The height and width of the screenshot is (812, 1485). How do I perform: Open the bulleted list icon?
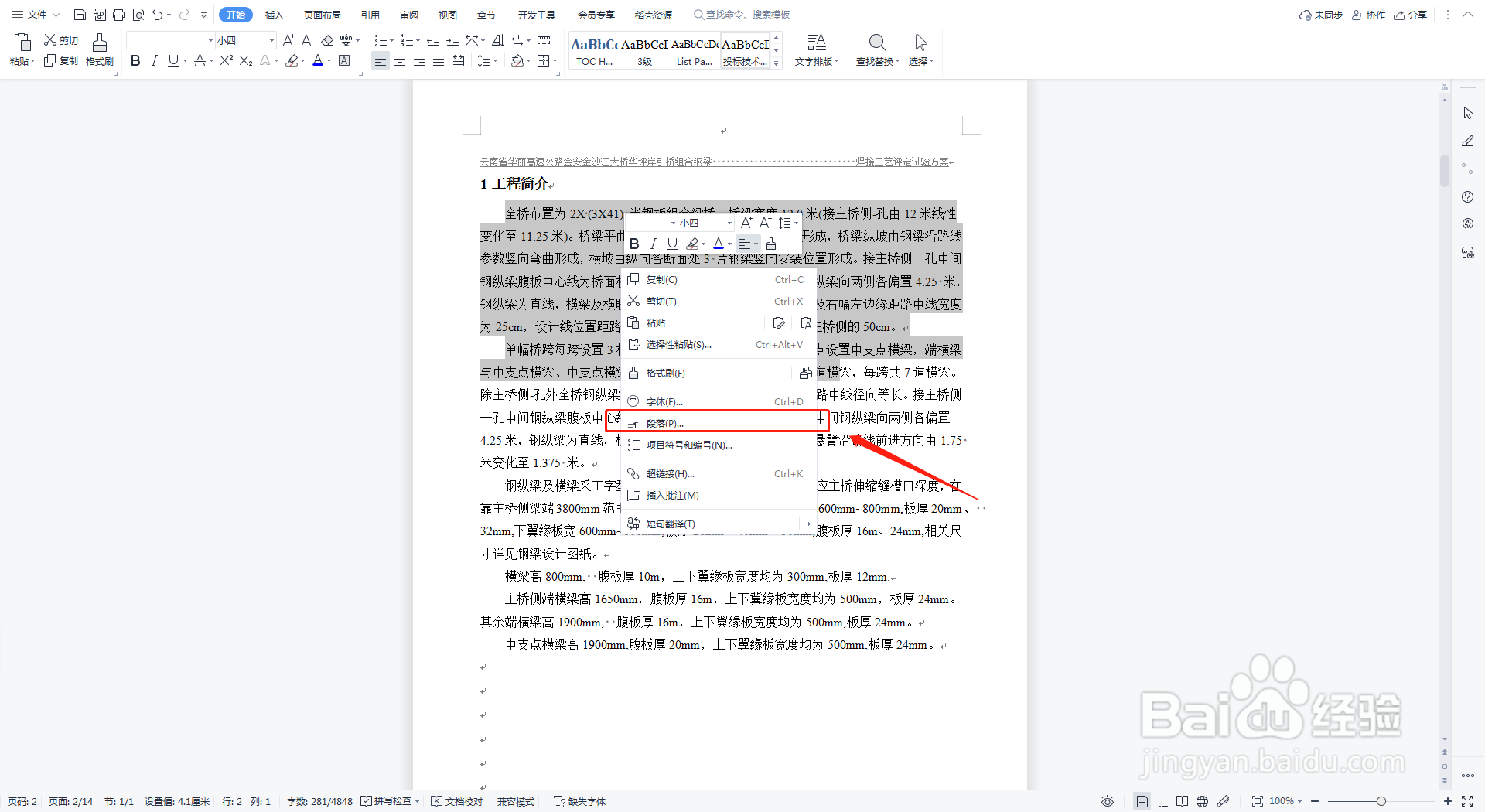pyautogui.click(x=380, y=39)
